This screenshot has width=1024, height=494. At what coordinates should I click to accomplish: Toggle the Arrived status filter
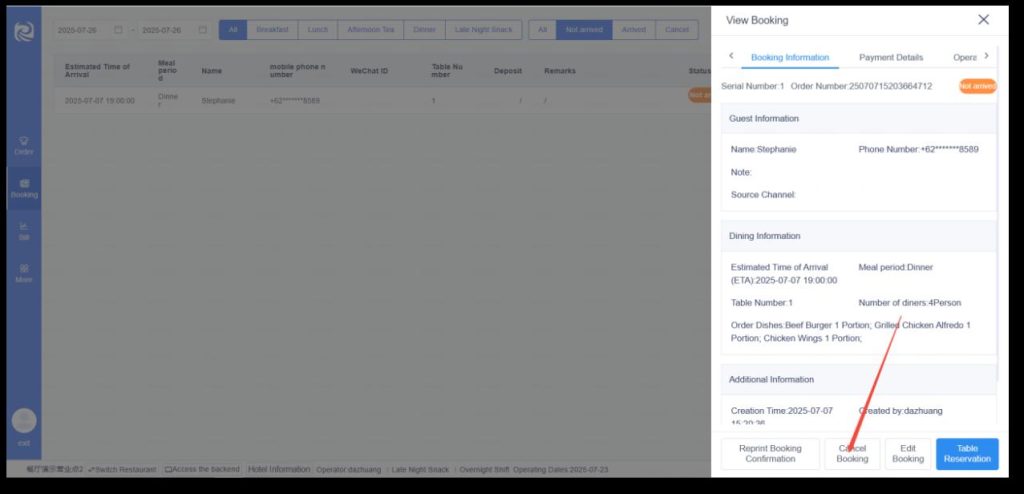[634, 30]
